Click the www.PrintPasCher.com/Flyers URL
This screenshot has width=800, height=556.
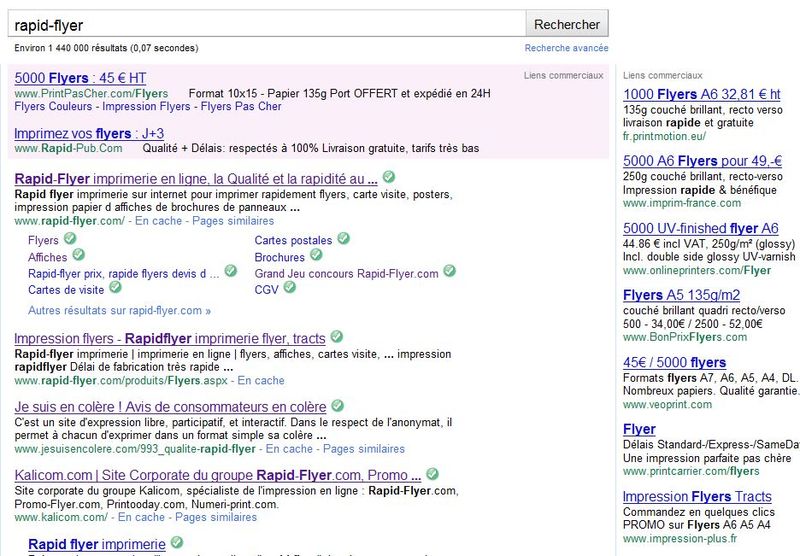(91, 93)
